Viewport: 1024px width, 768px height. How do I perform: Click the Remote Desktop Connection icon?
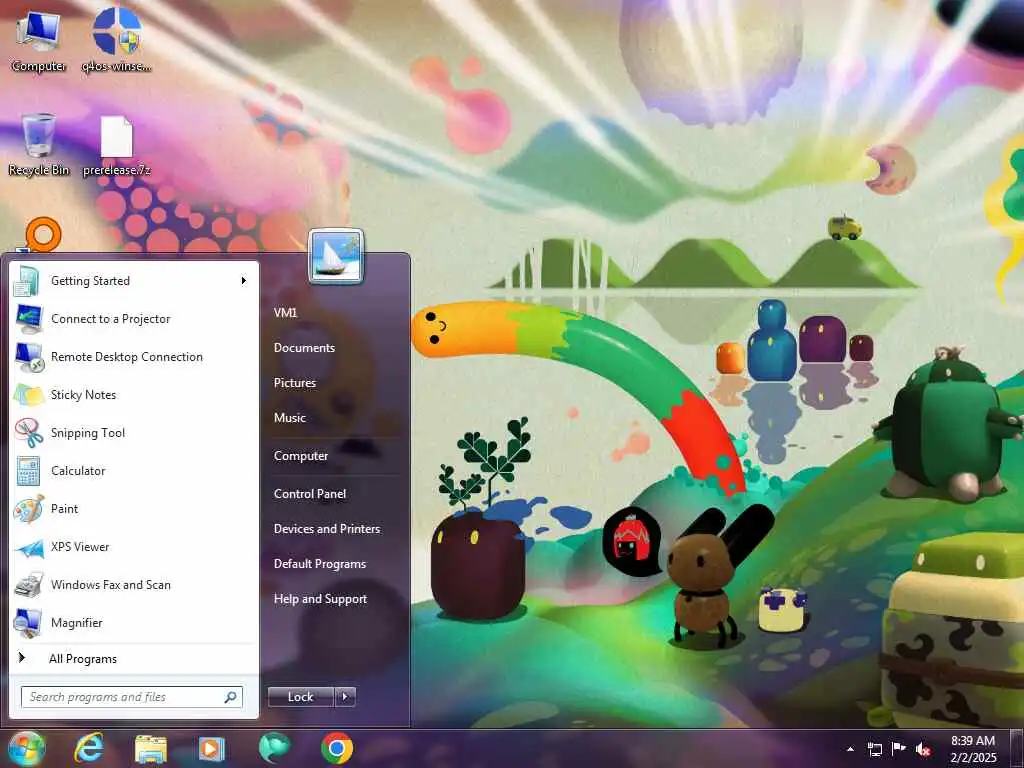coord(29,357)
